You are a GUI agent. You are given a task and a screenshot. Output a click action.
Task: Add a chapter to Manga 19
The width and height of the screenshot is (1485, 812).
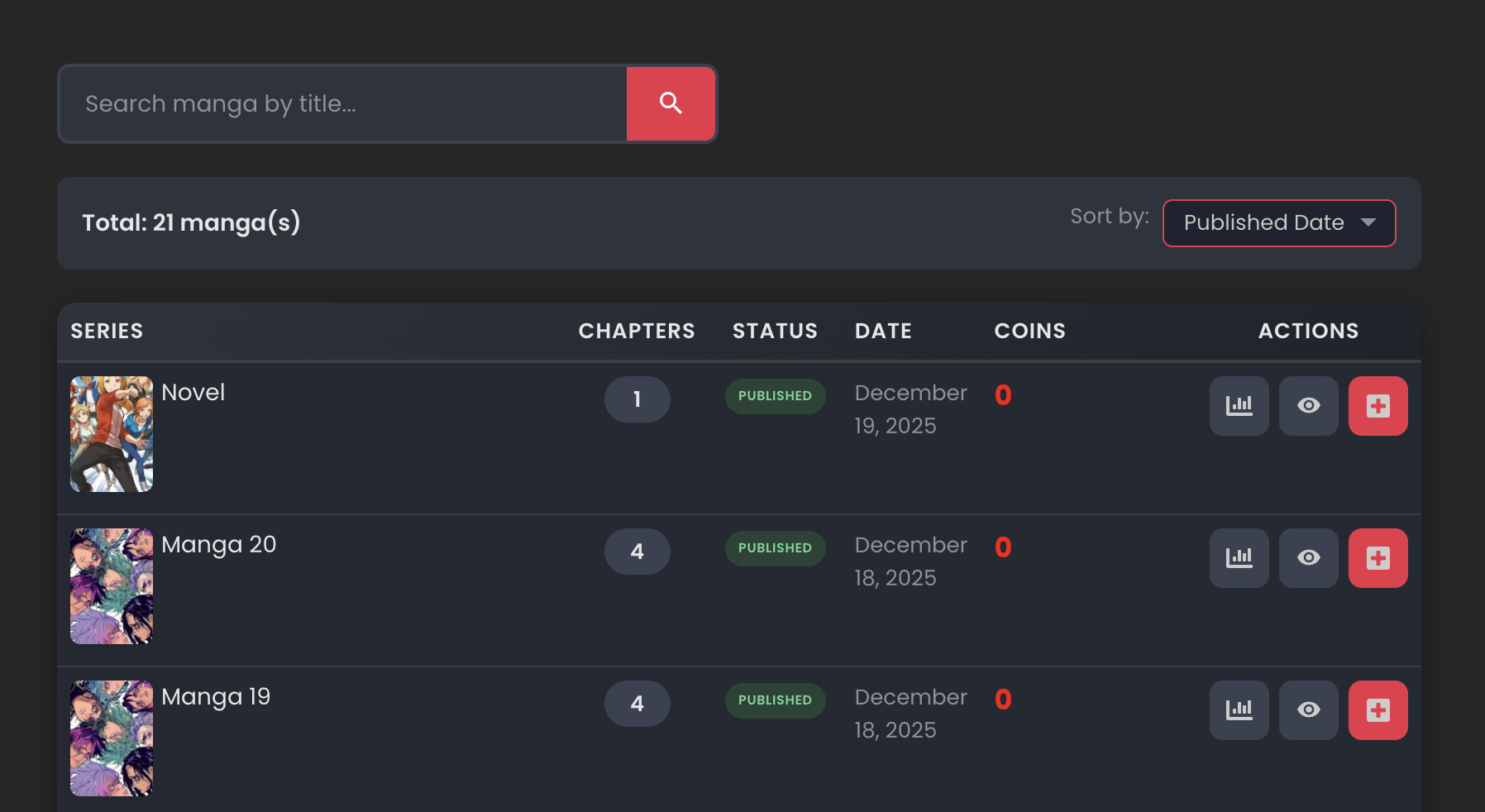coord(1378,709)
